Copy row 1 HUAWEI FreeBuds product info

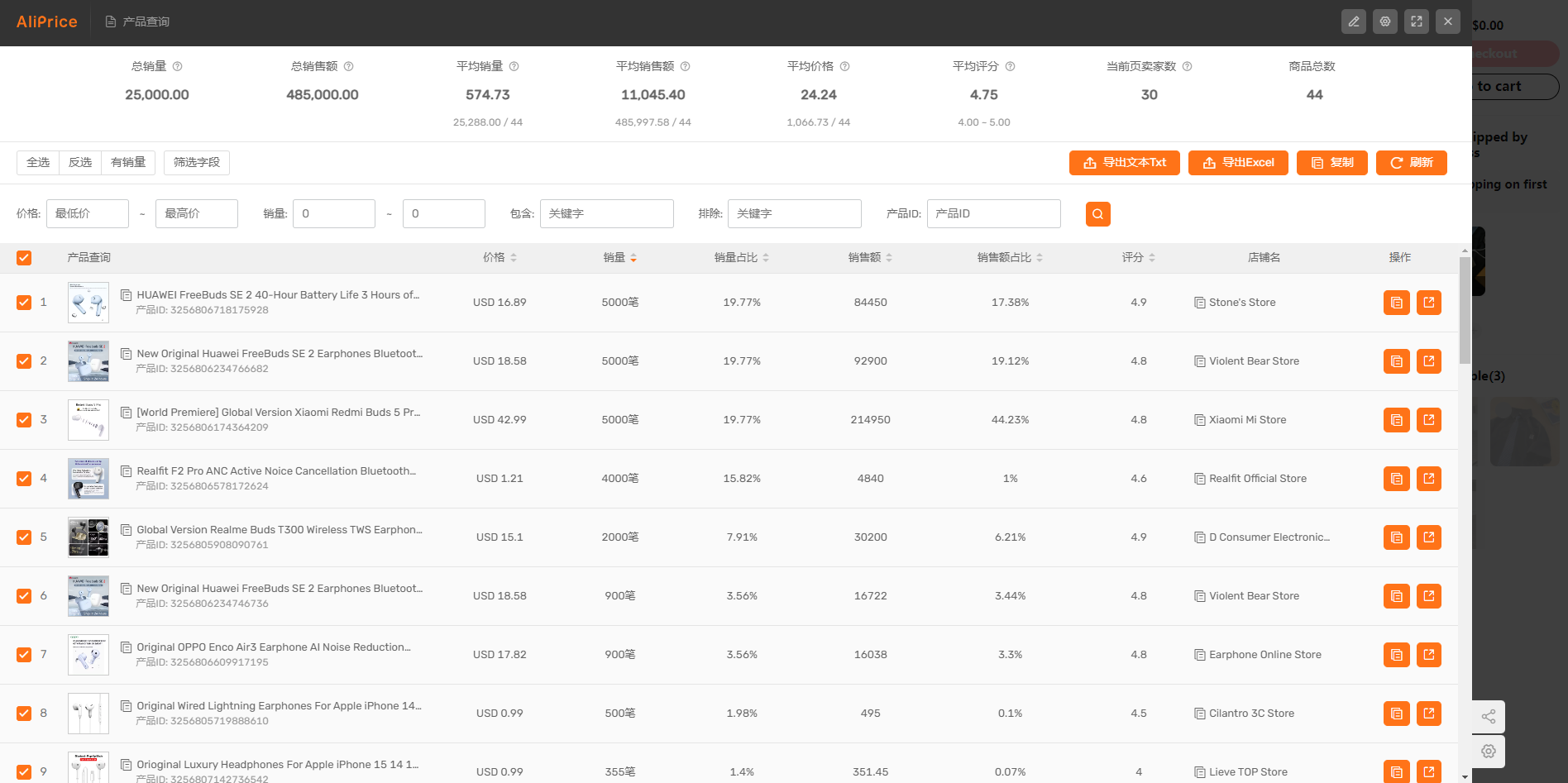pos(1397,303)
